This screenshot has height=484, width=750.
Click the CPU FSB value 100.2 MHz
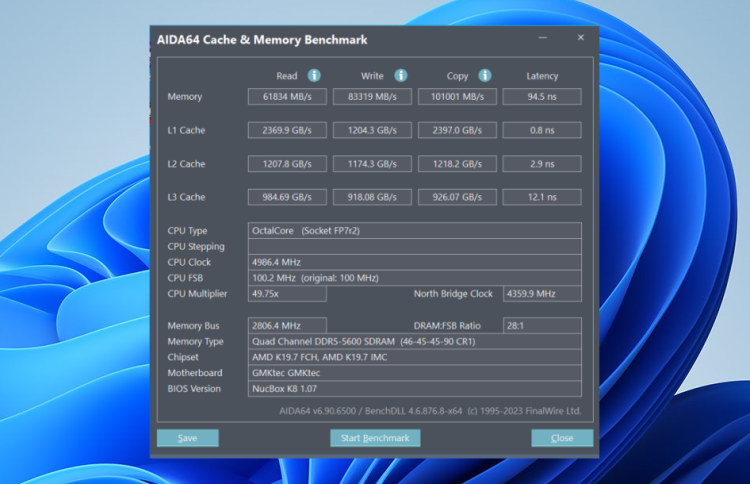pos(415,278)
